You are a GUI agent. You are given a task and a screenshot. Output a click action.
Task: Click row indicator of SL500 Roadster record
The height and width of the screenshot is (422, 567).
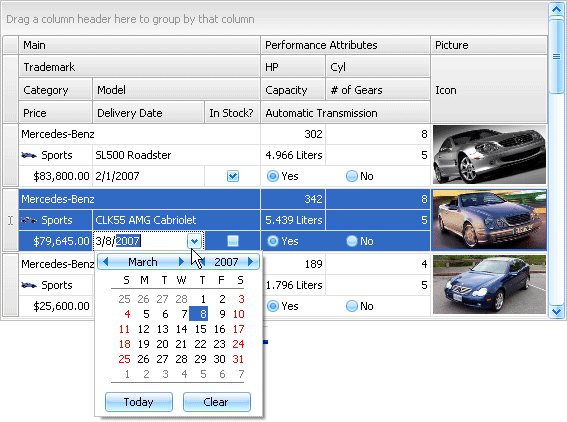coord(10,155)
